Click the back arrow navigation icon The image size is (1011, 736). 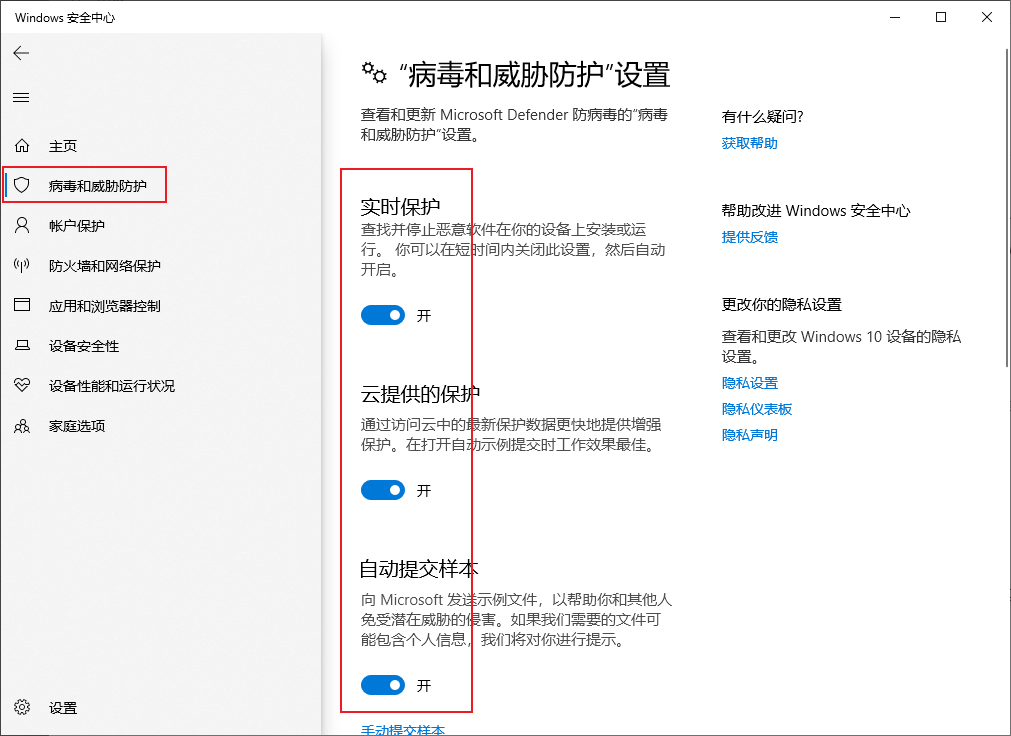coord(21,53)
